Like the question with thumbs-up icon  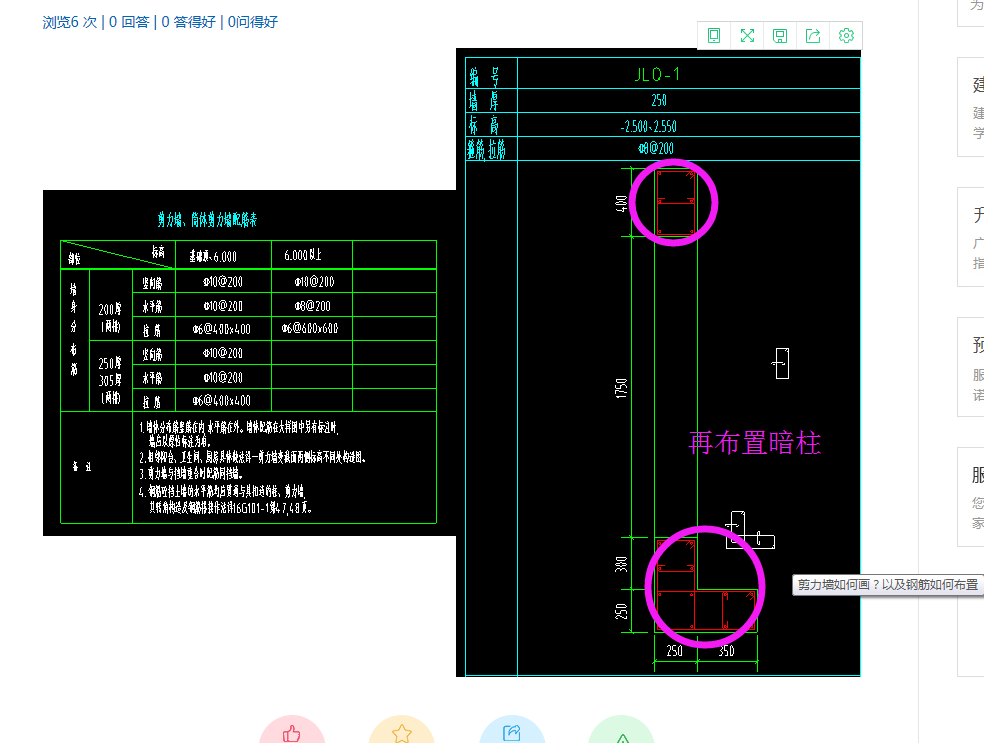pos(293,736)
